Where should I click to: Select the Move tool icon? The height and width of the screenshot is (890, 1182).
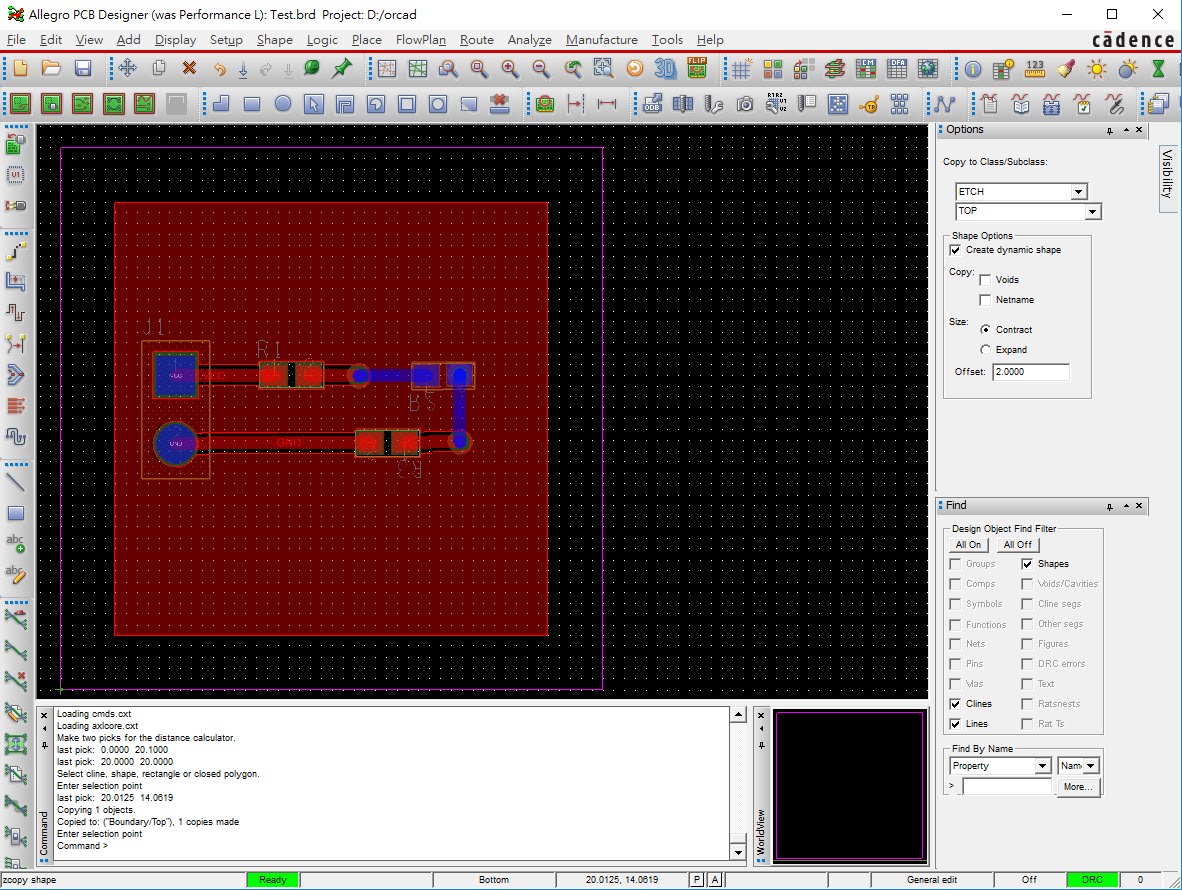127,69
